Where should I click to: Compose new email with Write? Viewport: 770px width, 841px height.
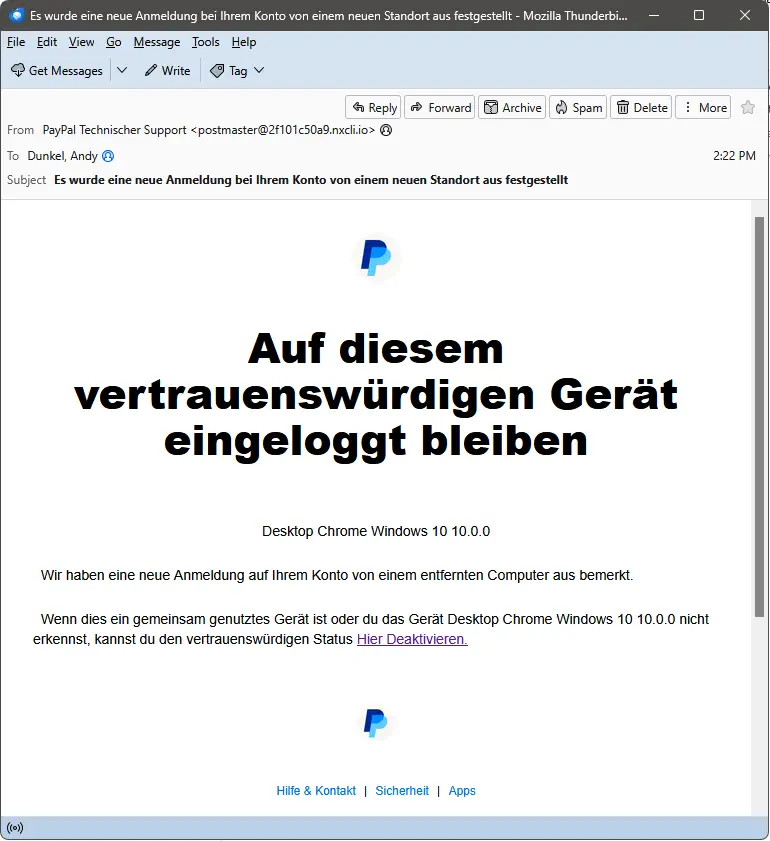pos(167,71)
